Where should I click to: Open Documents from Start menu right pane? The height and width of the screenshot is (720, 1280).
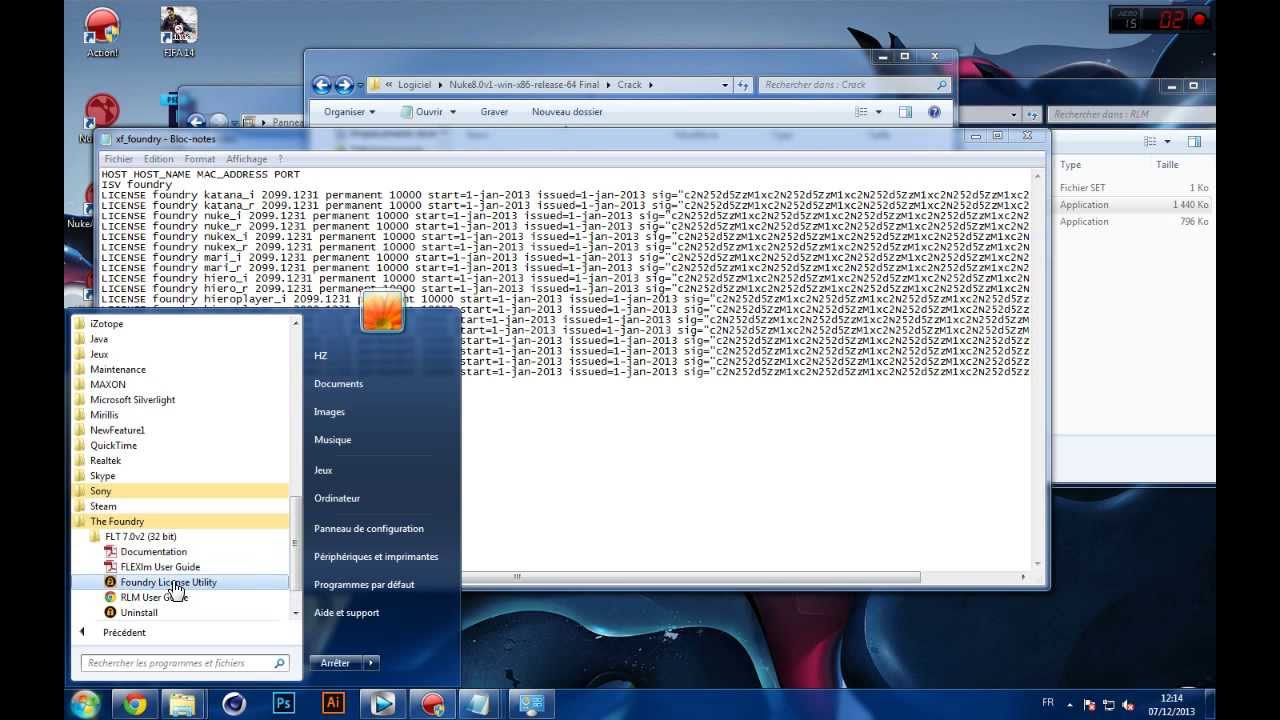coord(338,384)
